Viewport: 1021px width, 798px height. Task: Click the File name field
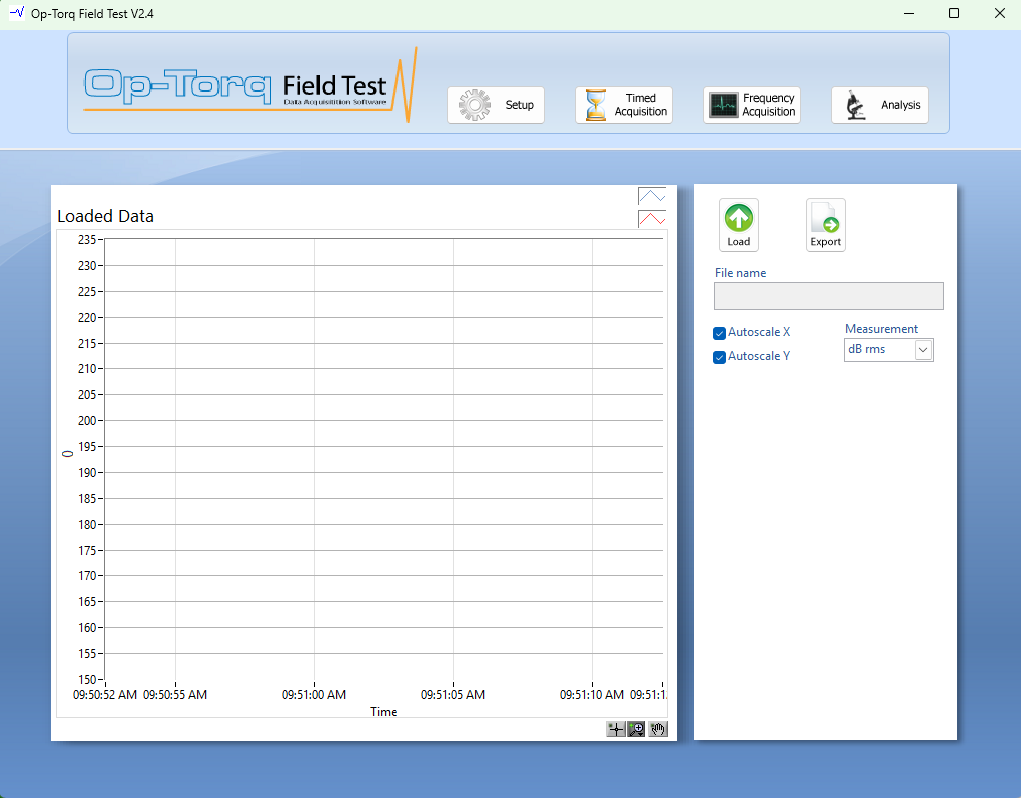click(828, 296)
